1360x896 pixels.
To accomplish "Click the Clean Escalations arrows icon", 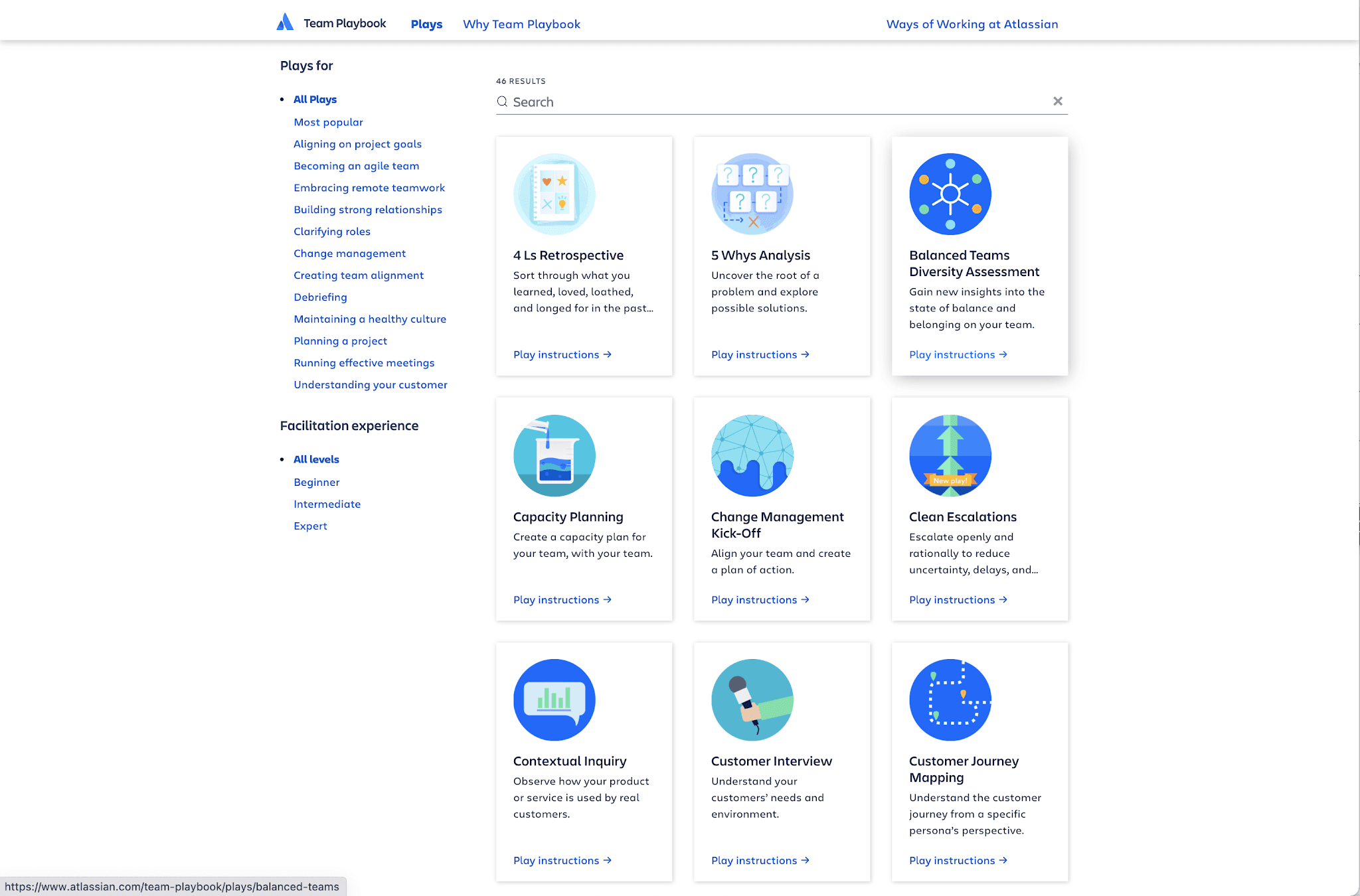I will click(950, 455).
